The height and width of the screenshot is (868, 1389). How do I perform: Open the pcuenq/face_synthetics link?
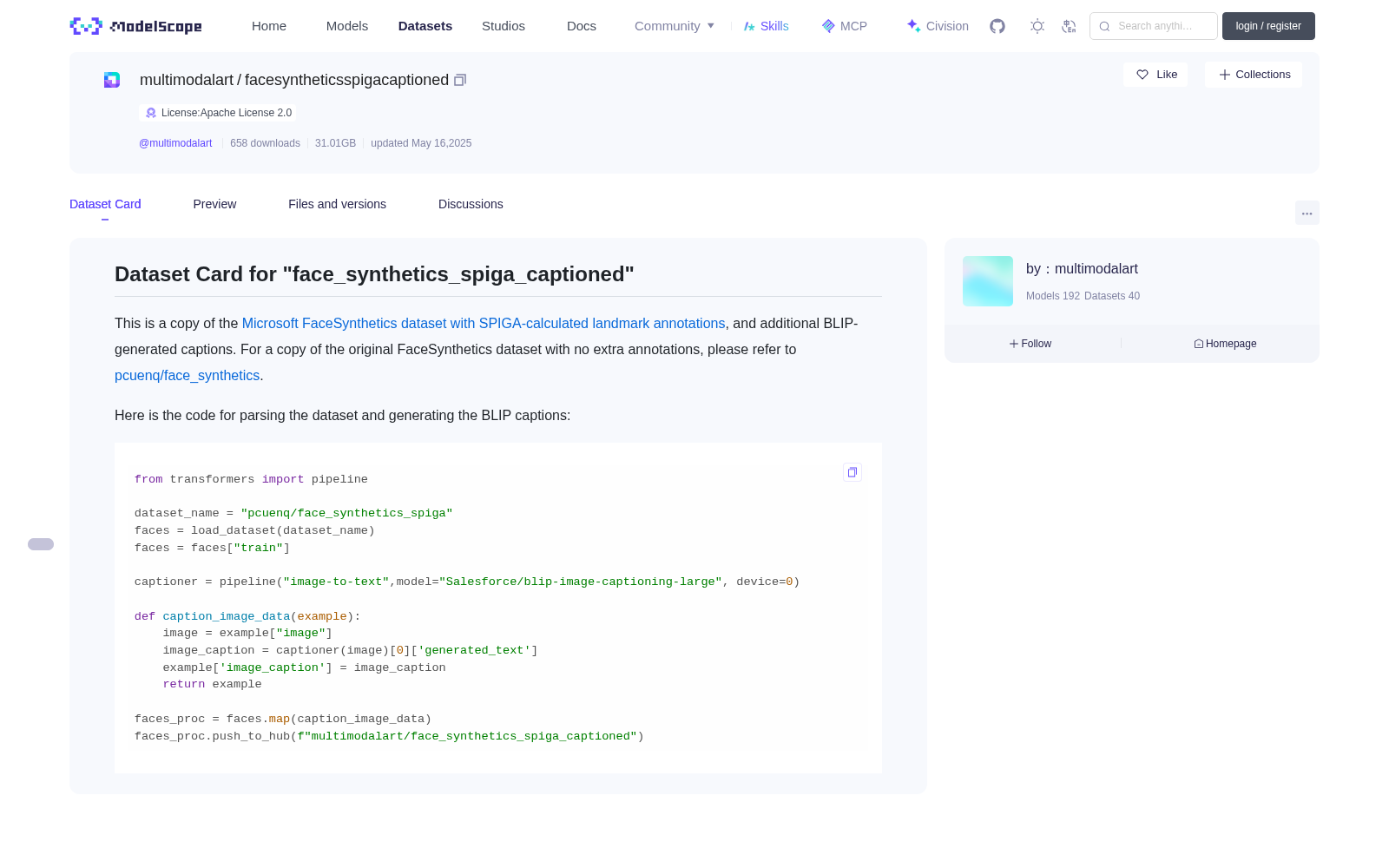188,375
